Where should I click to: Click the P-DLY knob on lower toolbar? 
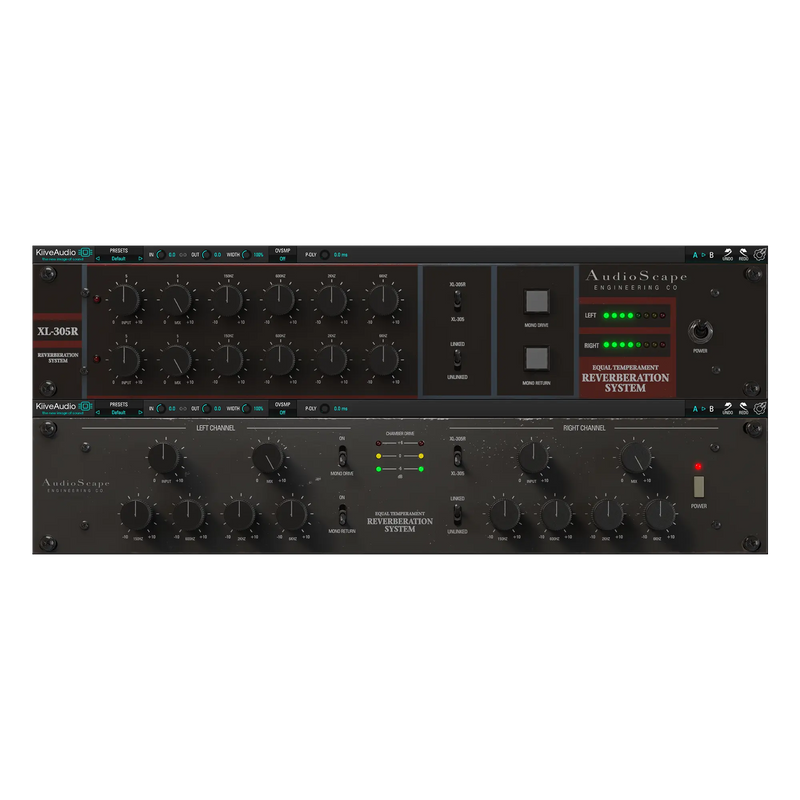[324, 409]
